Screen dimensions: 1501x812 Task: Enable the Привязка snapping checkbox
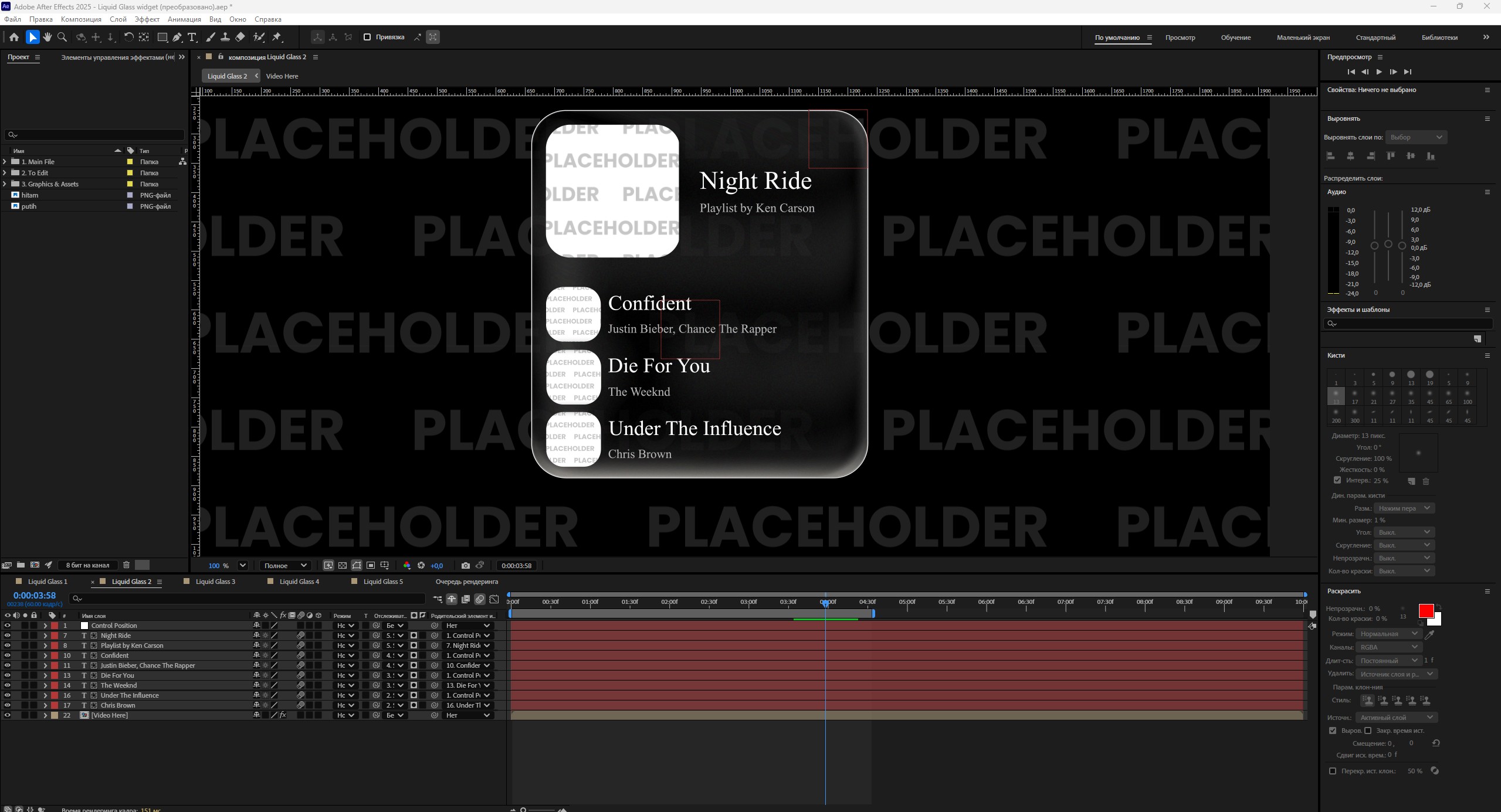click(x=367, y=37)
